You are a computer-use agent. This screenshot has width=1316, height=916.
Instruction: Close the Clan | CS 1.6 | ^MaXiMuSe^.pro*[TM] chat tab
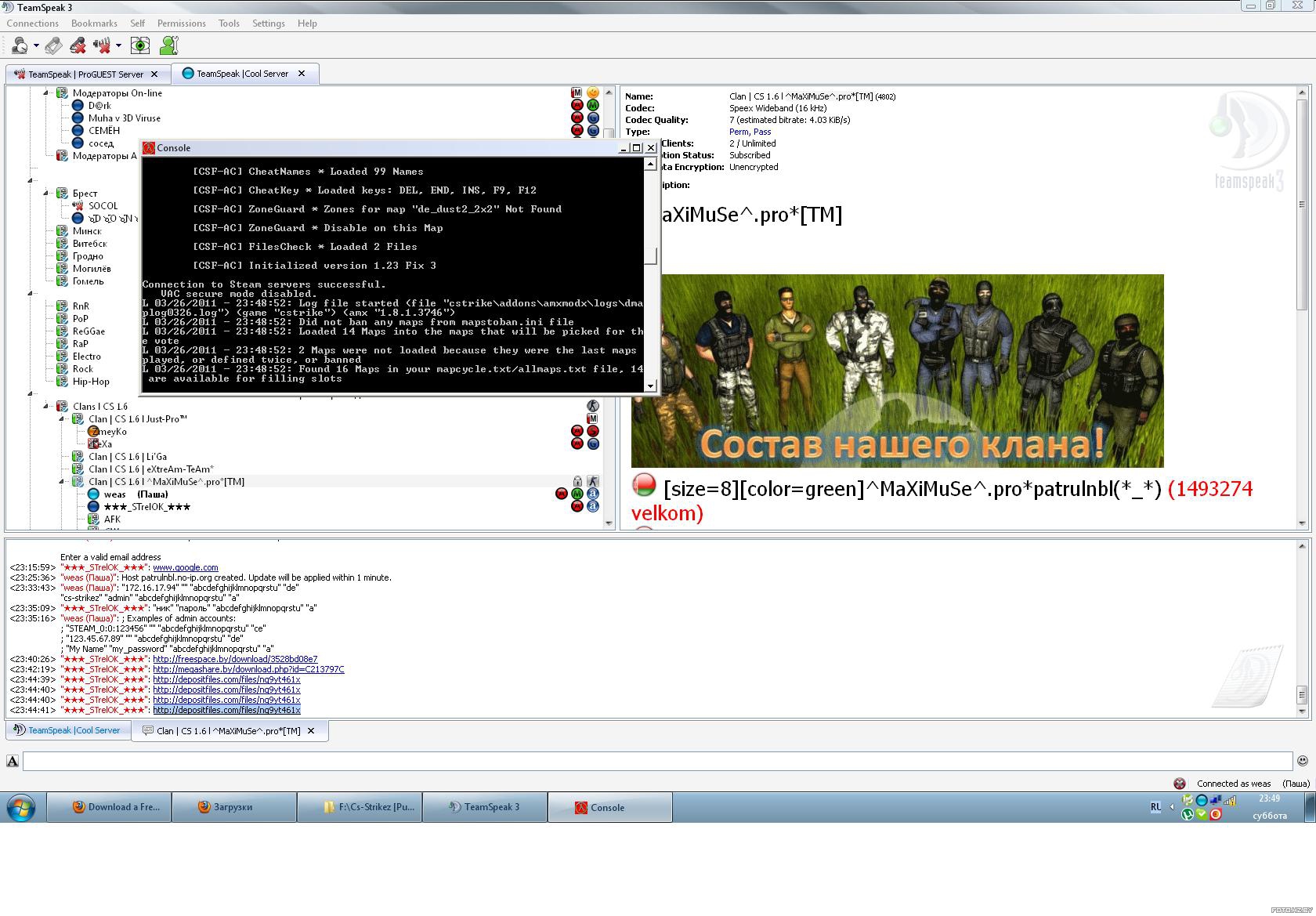pos(311,731)
